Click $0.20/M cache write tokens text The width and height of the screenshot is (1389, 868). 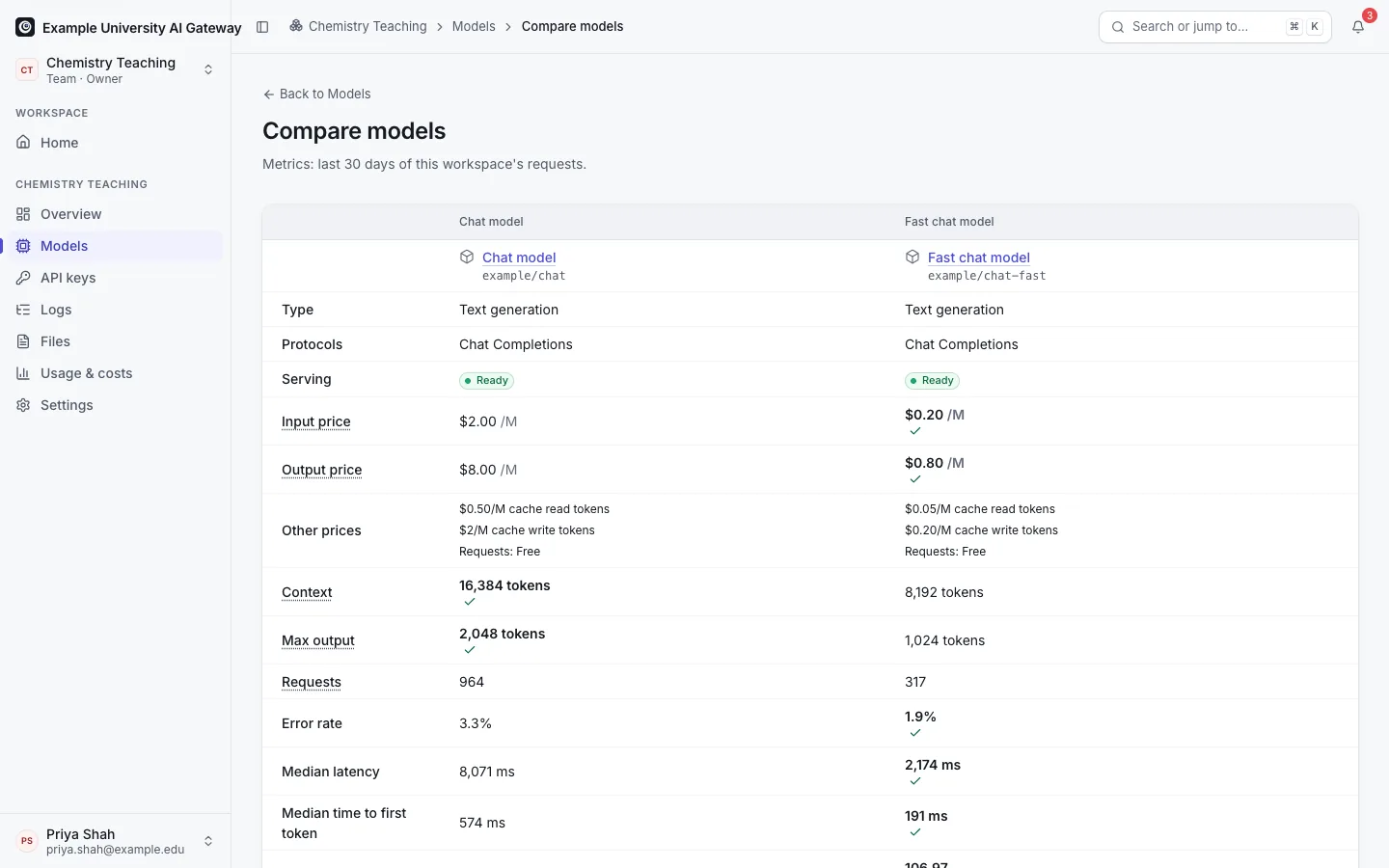981,530
